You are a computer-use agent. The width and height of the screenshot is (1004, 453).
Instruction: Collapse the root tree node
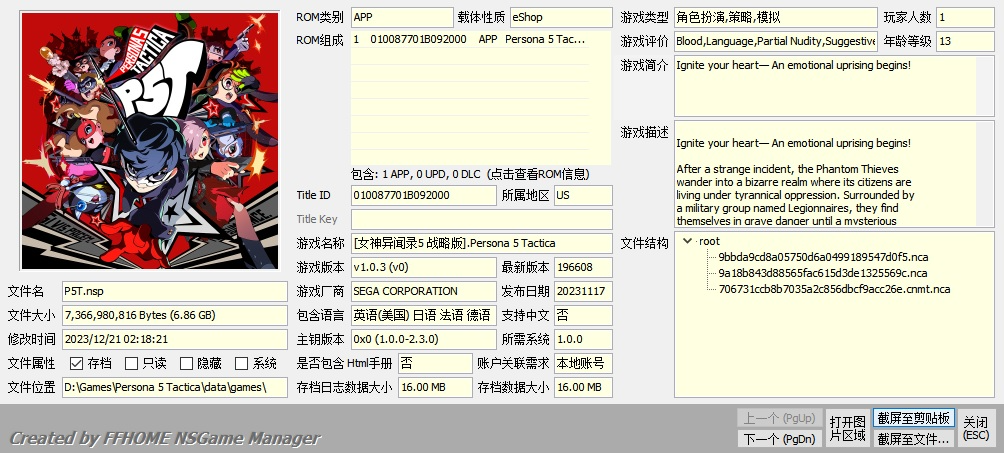click(688, 242)
